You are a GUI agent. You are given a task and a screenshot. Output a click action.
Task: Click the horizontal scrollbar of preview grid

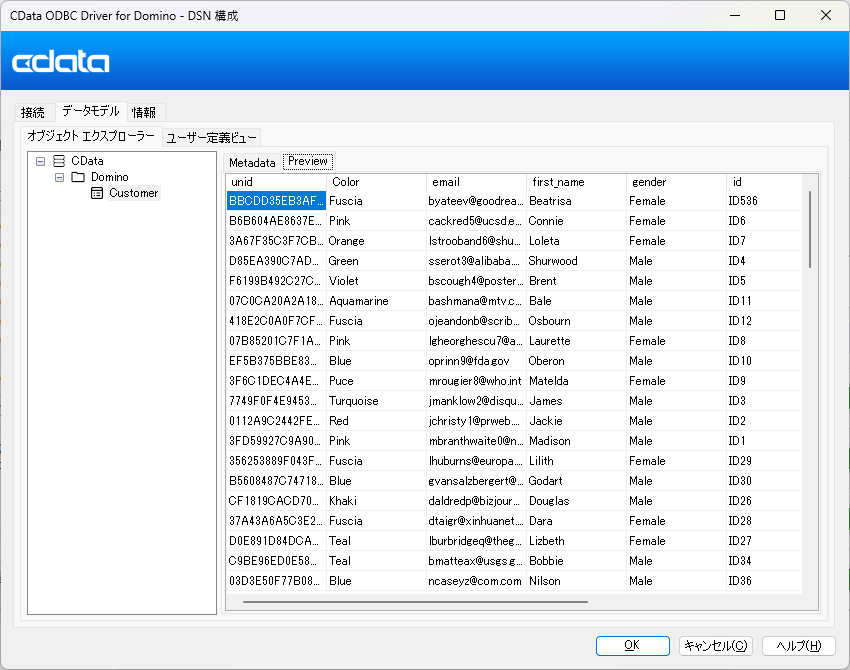415,601
